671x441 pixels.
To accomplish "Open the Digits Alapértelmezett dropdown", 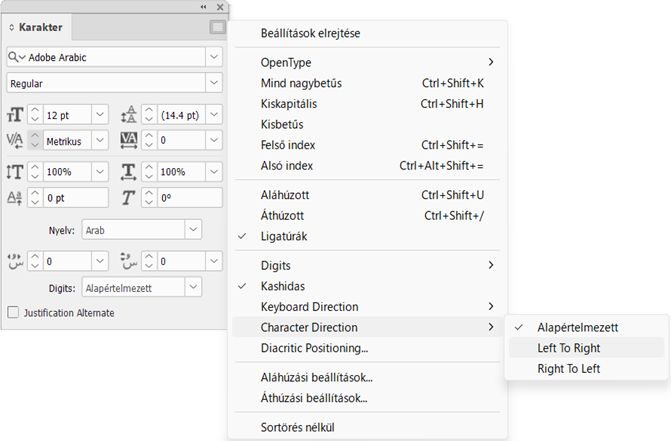I will 193,287.
